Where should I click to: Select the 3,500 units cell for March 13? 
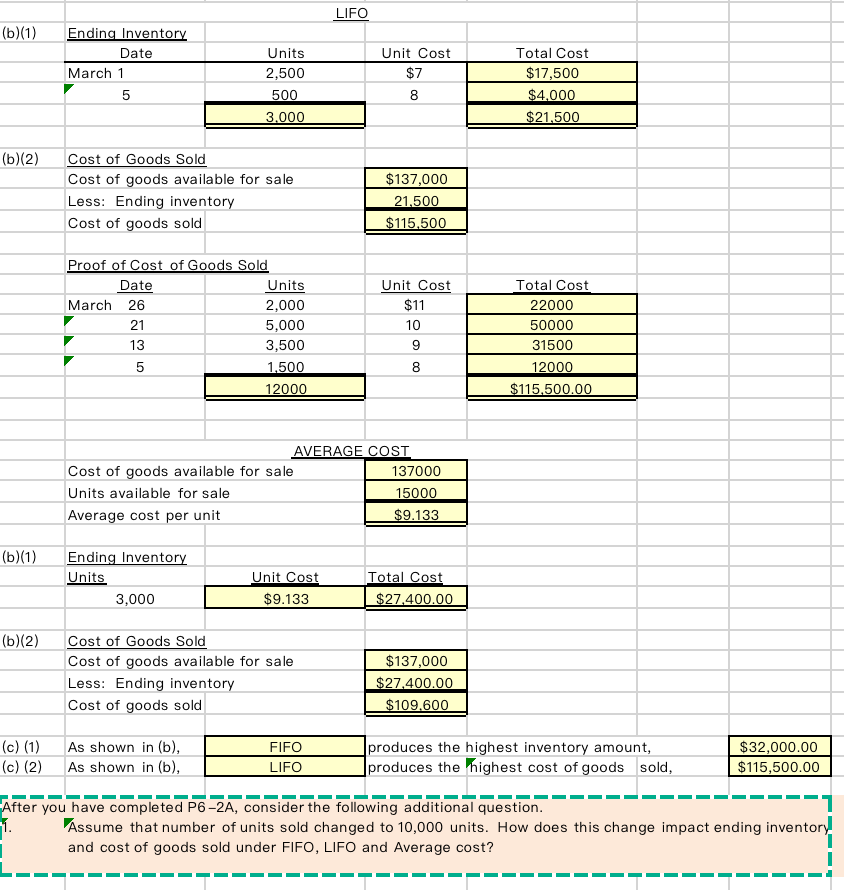tap(285, 345)
